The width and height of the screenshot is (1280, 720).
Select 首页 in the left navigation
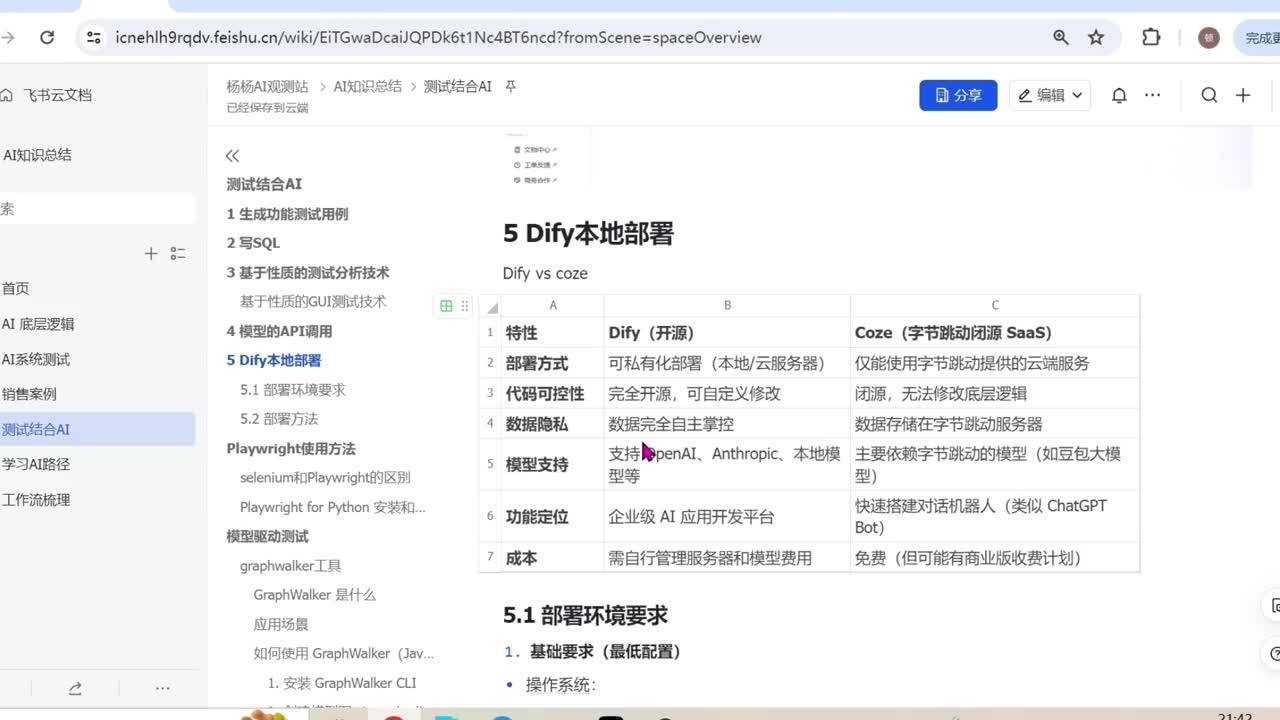click(17, 288)
